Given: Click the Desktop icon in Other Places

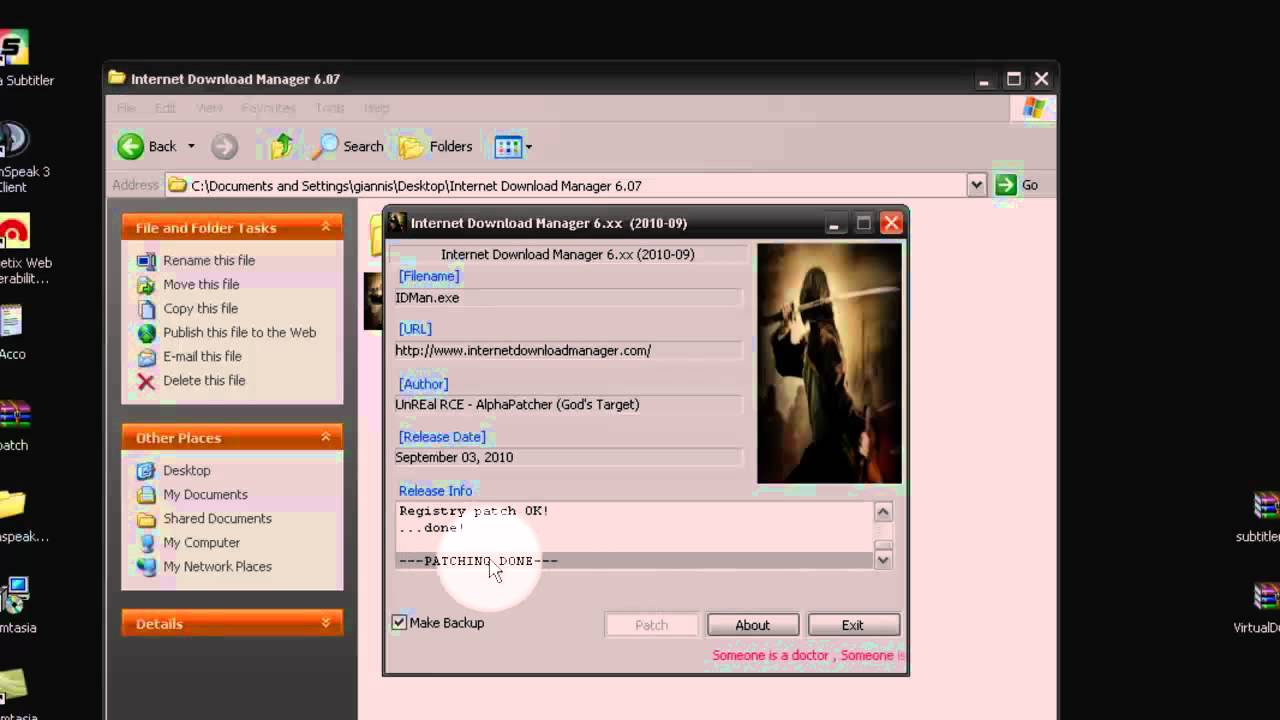Looking at the screenshot, I should click(x=147, y=470).
